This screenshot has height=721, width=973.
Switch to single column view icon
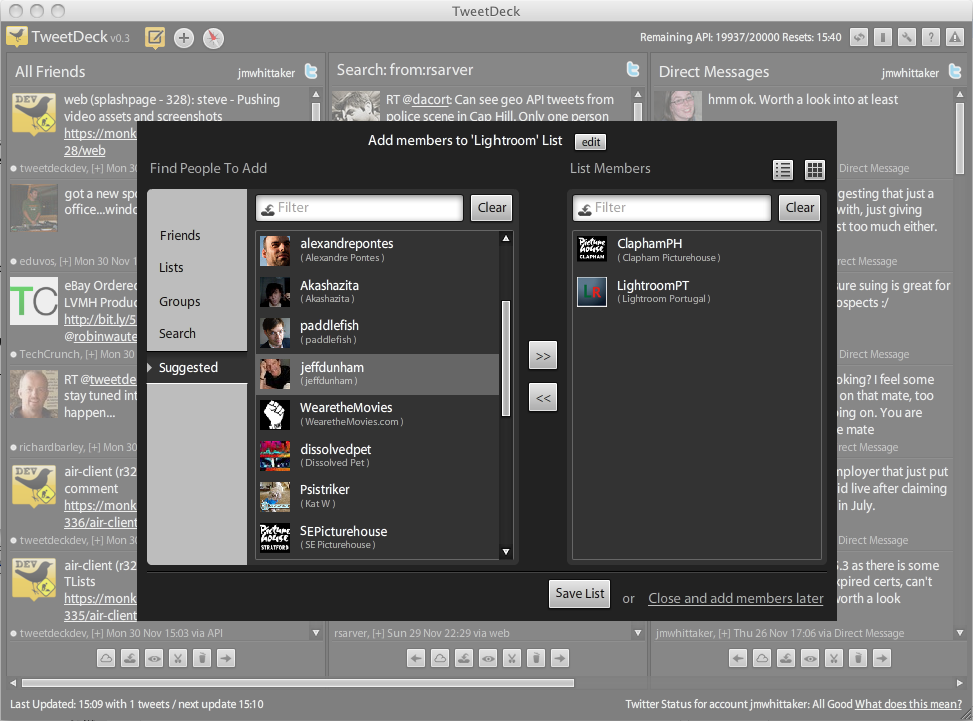pos(883,37)
